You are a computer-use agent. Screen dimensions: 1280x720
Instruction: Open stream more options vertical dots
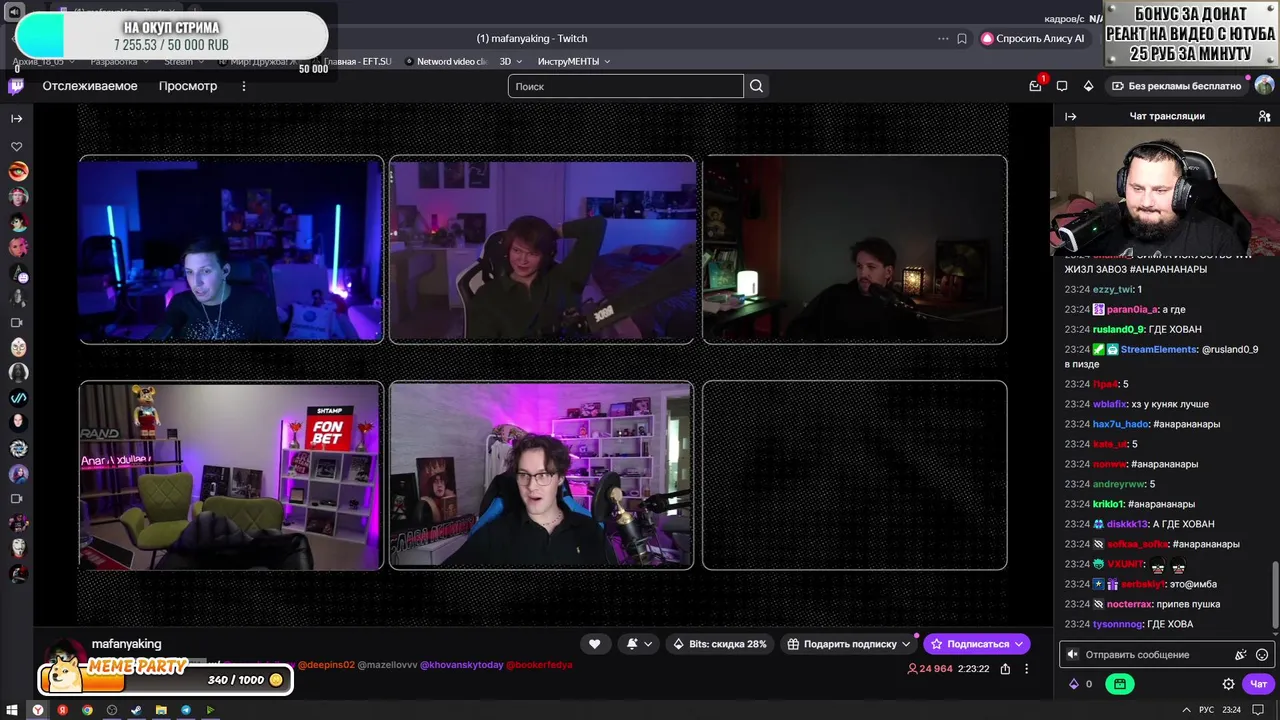pos(1026,669)
